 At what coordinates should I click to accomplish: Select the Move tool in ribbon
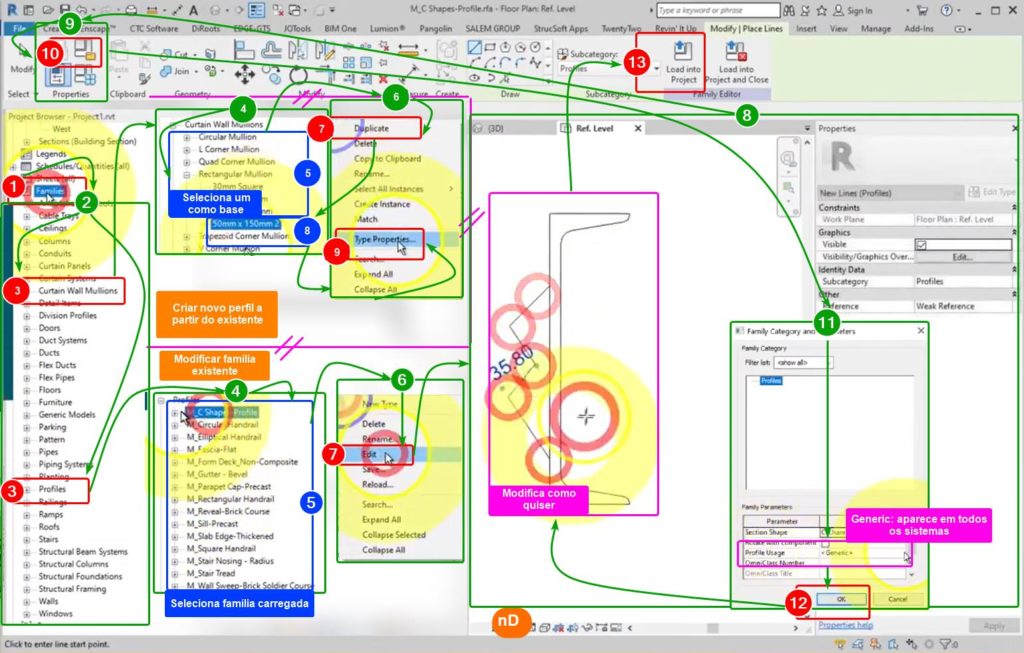point(244,74)
